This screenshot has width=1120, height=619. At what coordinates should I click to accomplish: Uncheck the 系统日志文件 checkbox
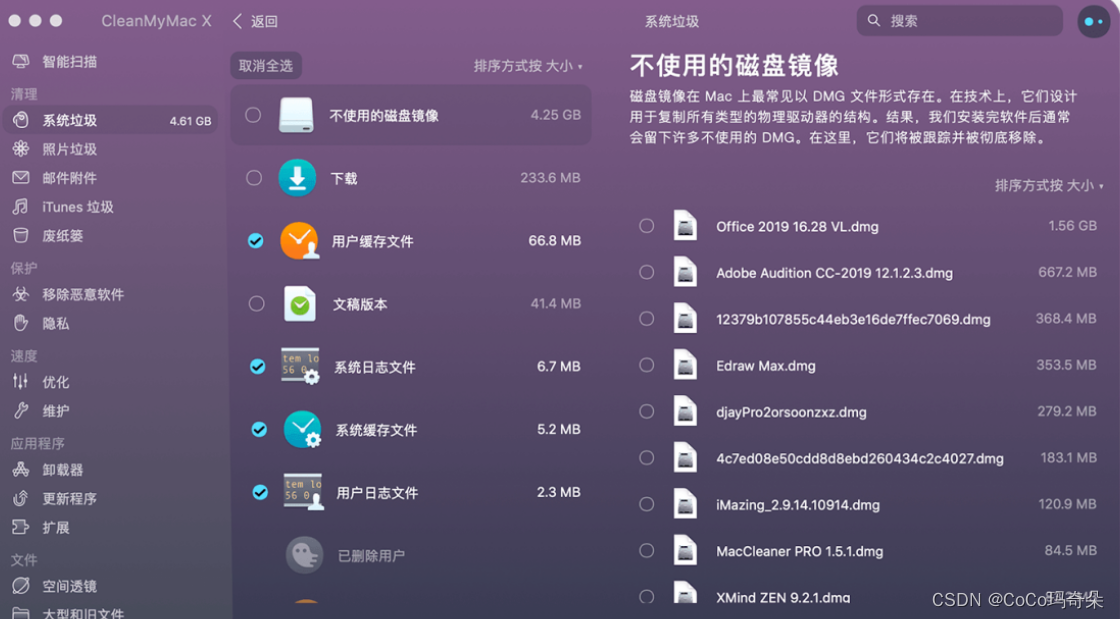(x=258, y=366)
